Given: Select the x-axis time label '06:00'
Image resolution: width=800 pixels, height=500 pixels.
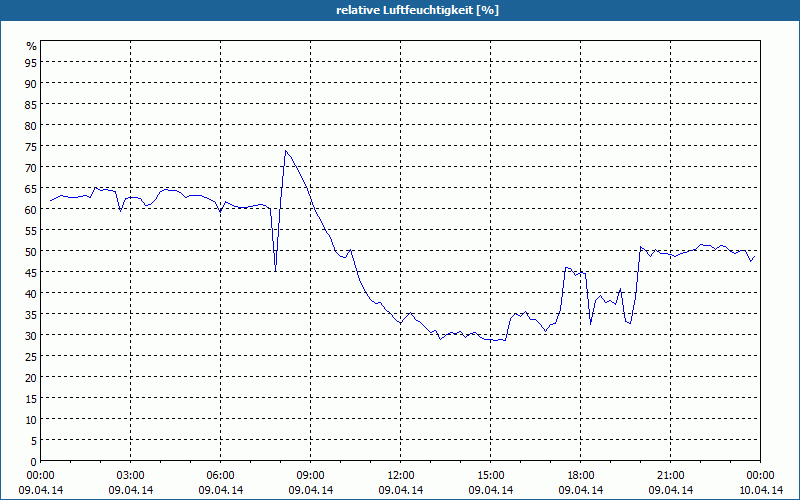Looking at the screenshot, I should click(x=220, y=476).
